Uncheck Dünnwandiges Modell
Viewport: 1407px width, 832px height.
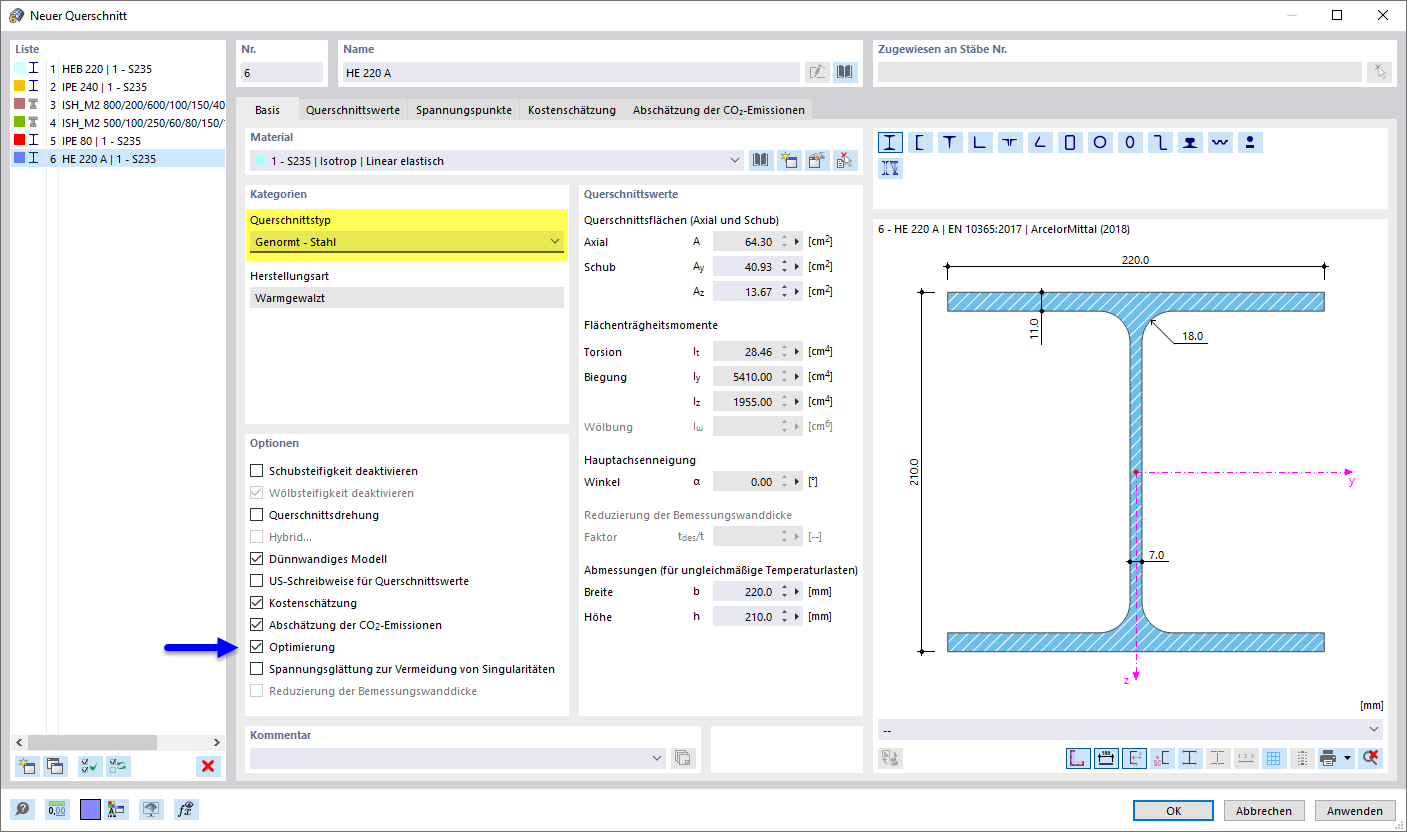(x=257, y=559)
